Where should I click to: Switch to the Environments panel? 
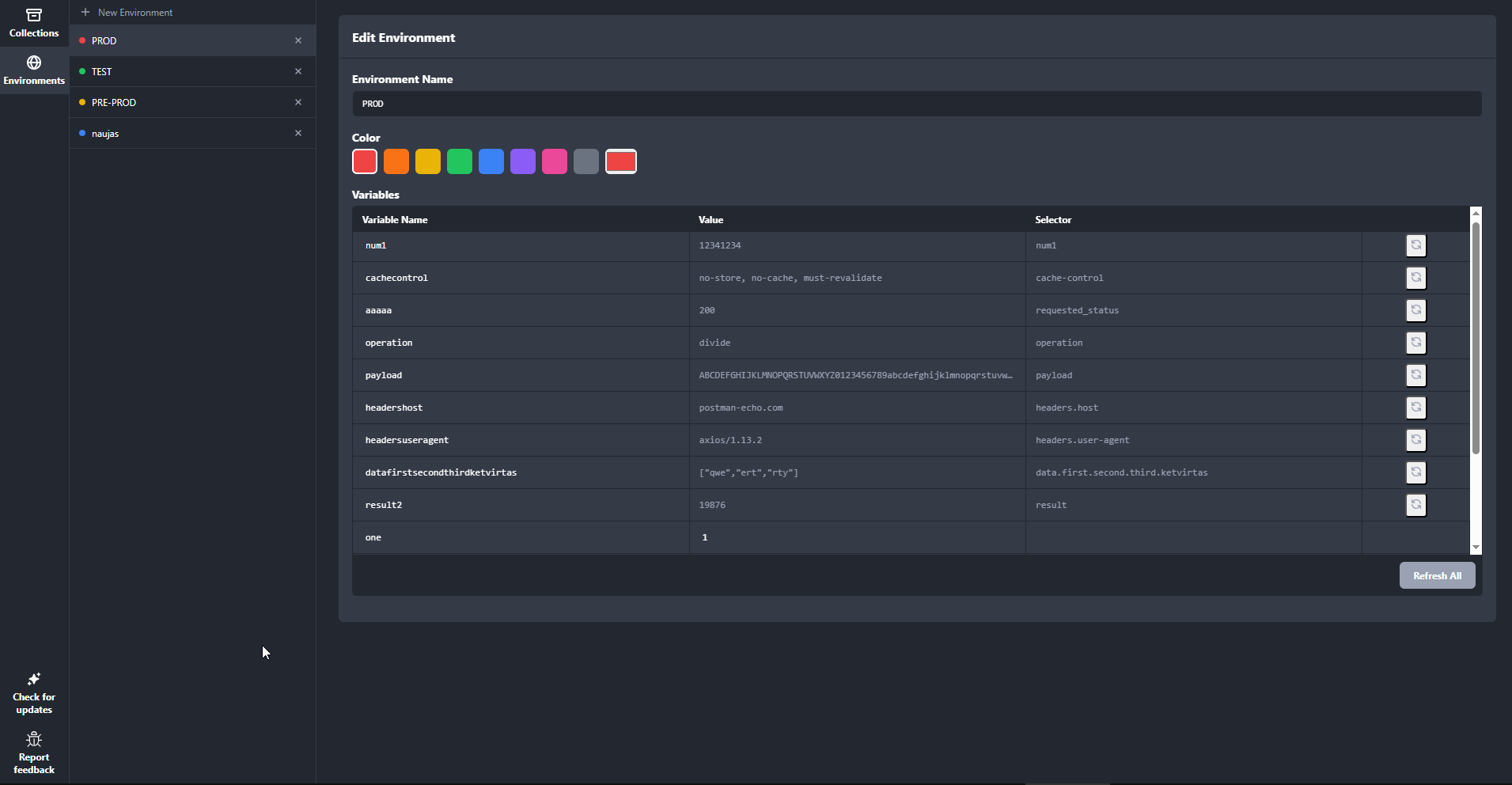pyautogui.click(x=33, y=70)
